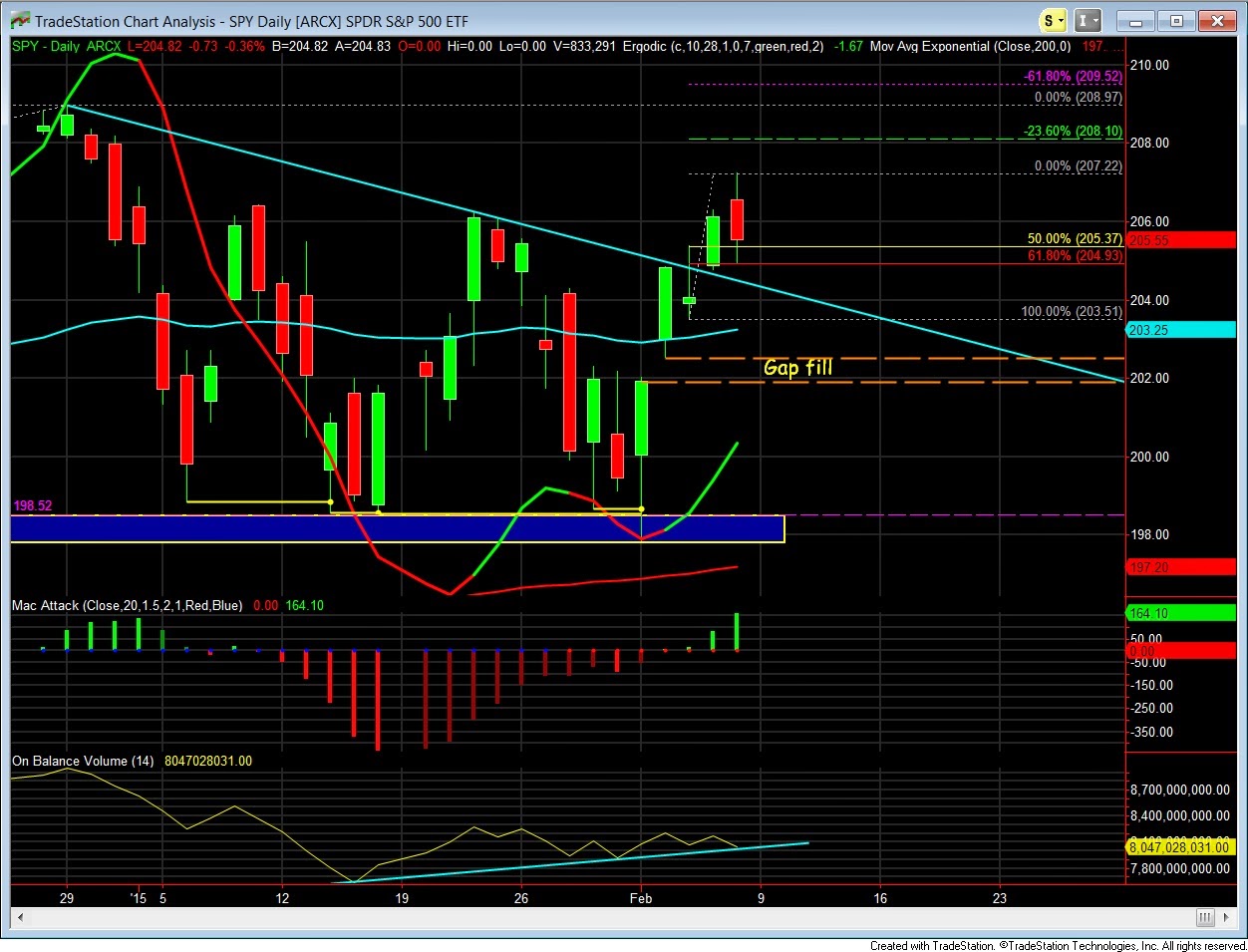Viewport: 1248px width, 952px height.
Task: Open the yellow S symbol link dropdown
Action: [1054, 21]
